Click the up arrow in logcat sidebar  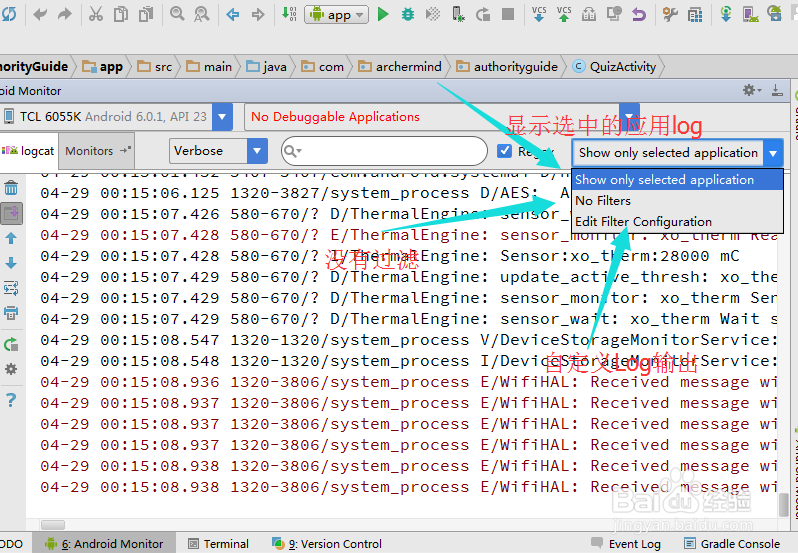(x=11, y=238)
